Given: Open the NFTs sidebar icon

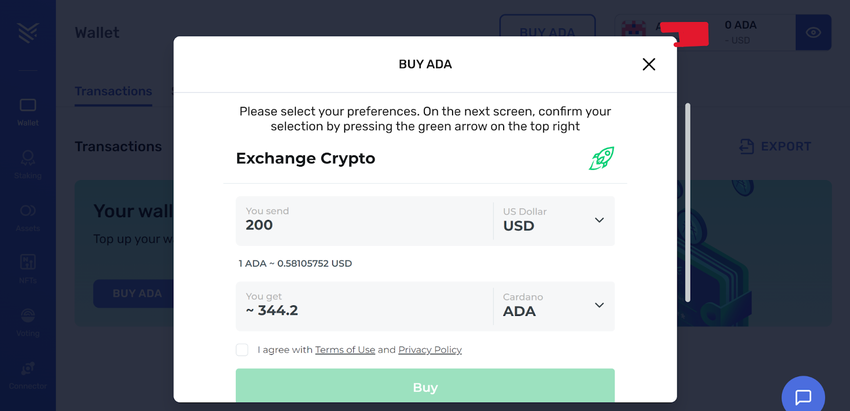Looking at the screenshot, I should (x=28, y=267).
